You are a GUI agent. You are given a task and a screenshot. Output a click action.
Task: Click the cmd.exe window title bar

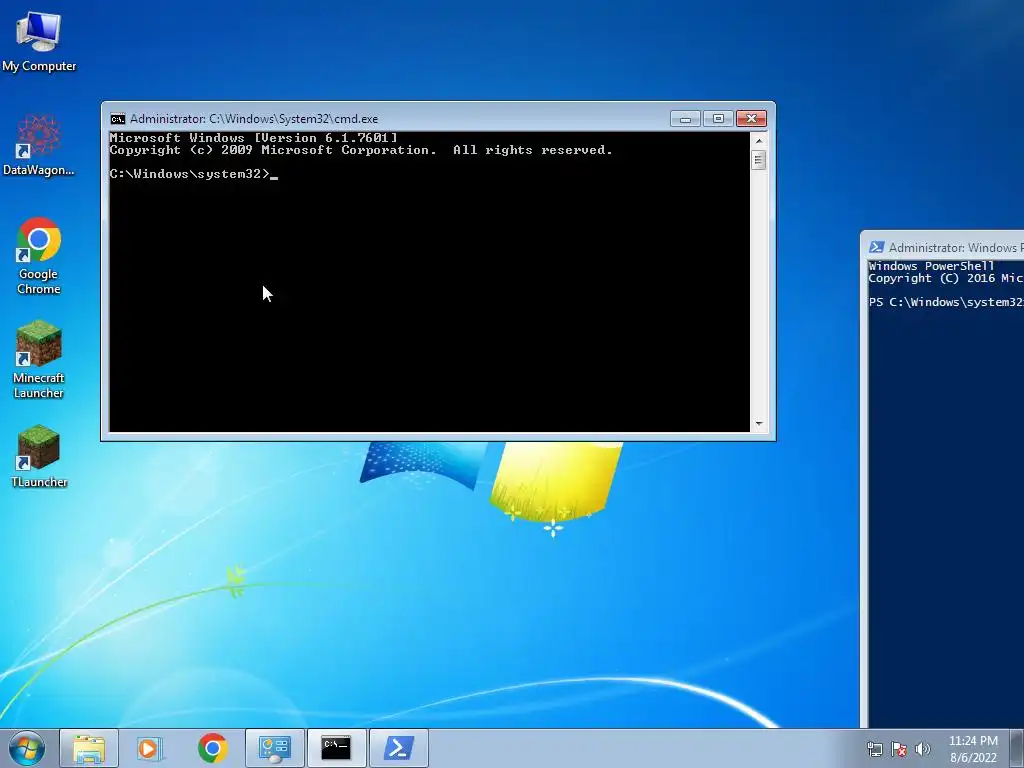click(x=392, y=119)
